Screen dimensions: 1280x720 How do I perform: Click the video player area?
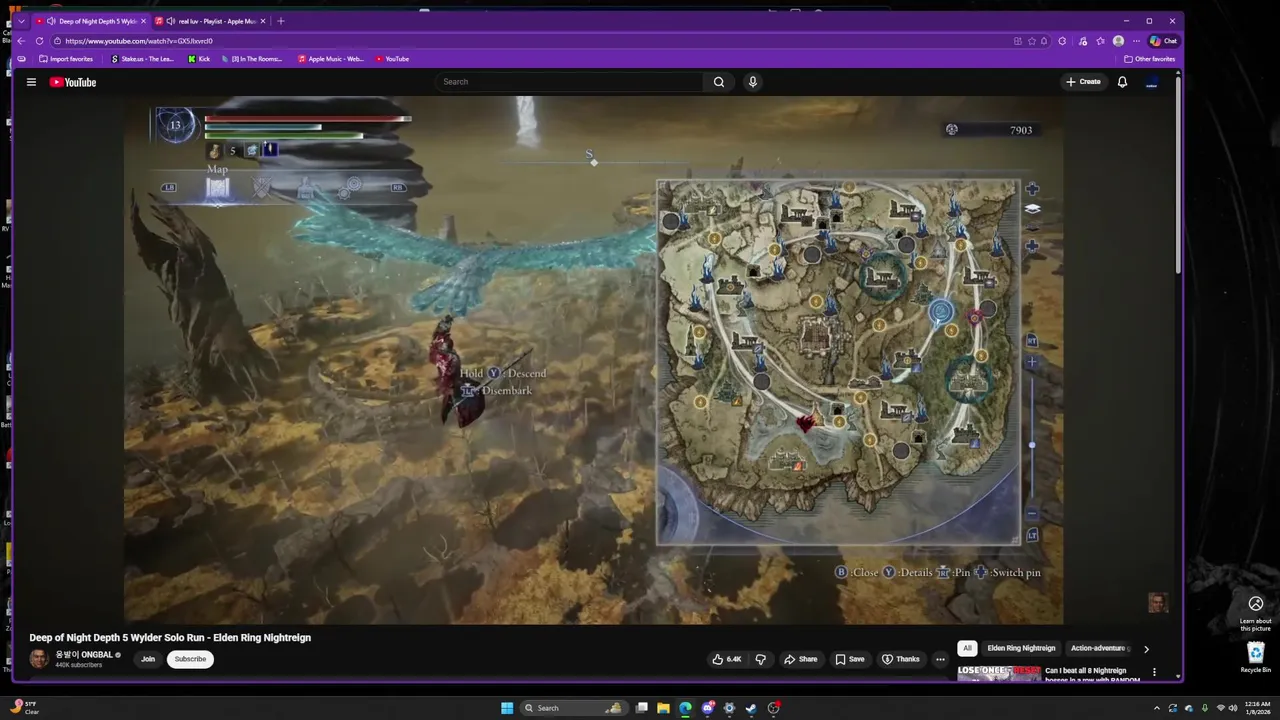point(593,360)
